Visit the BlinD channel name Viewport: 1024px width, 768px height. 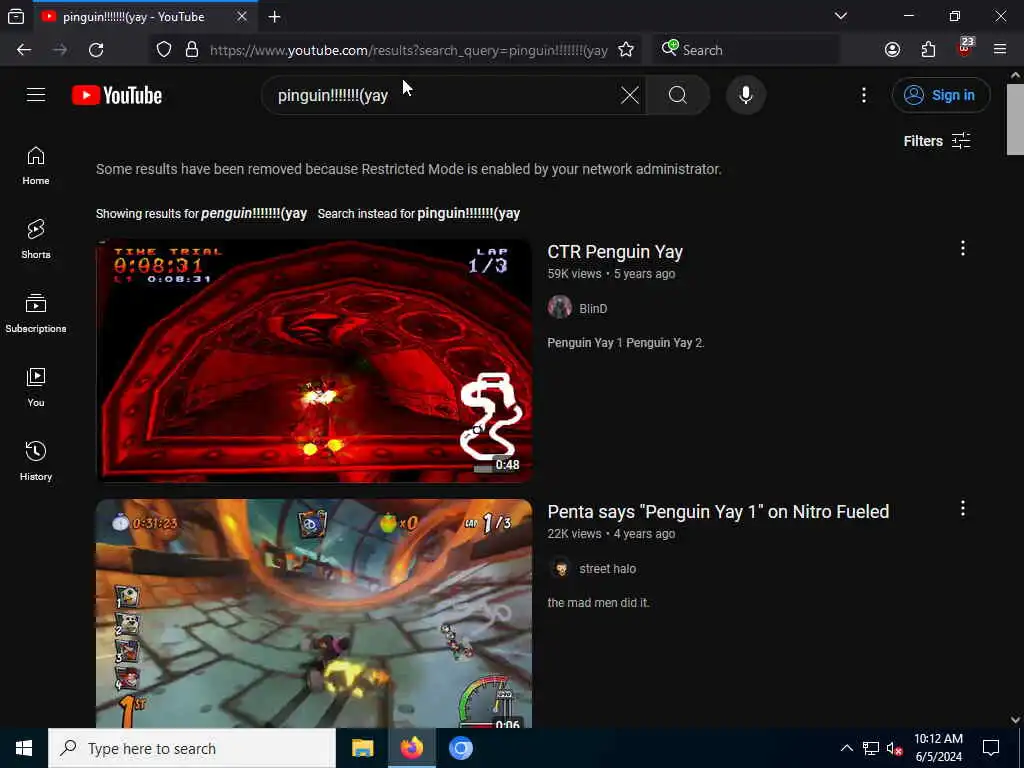[x=593, y=309]
